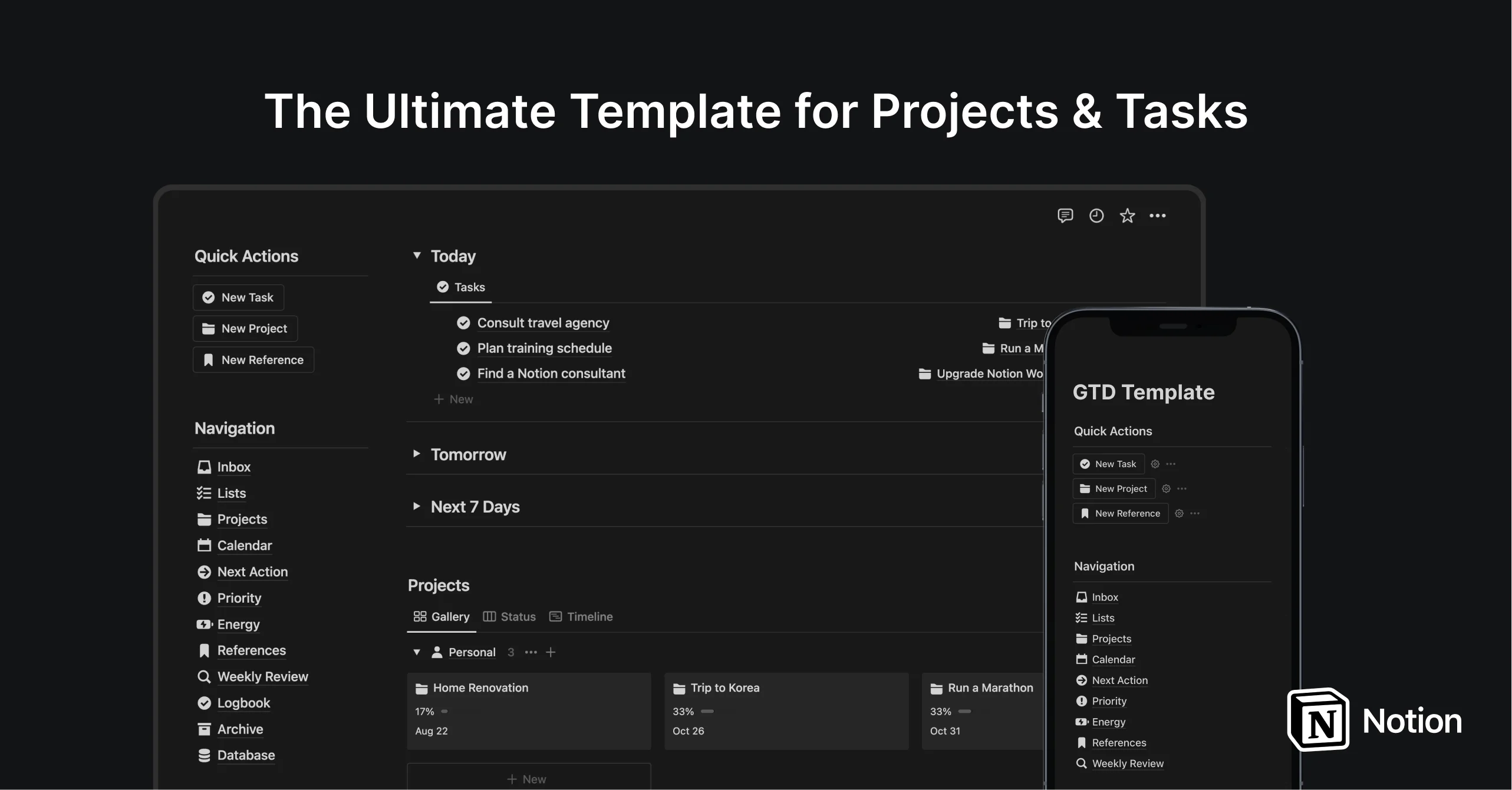
Task: Check the Find a Notion consultant task
Action: point(462,373)
